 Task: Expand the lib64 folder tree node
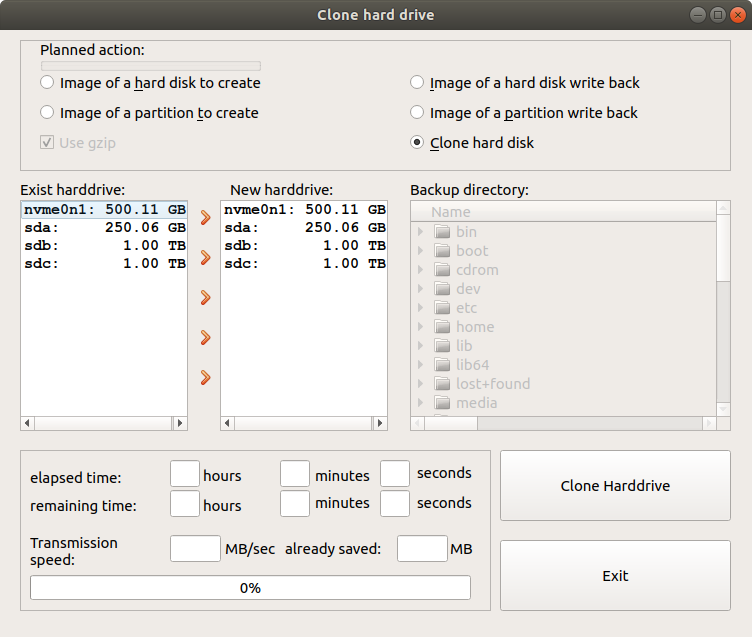coord(421,365)
